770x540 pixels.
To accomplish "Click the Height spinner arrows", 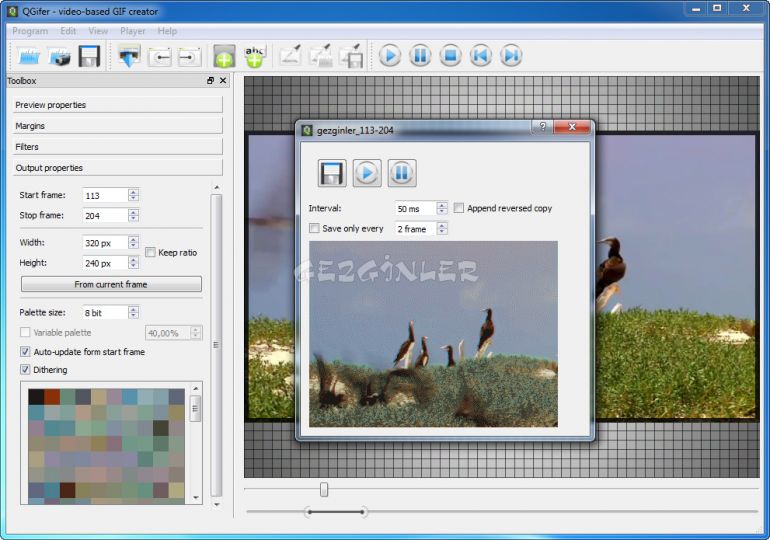I will click(134, 263).
